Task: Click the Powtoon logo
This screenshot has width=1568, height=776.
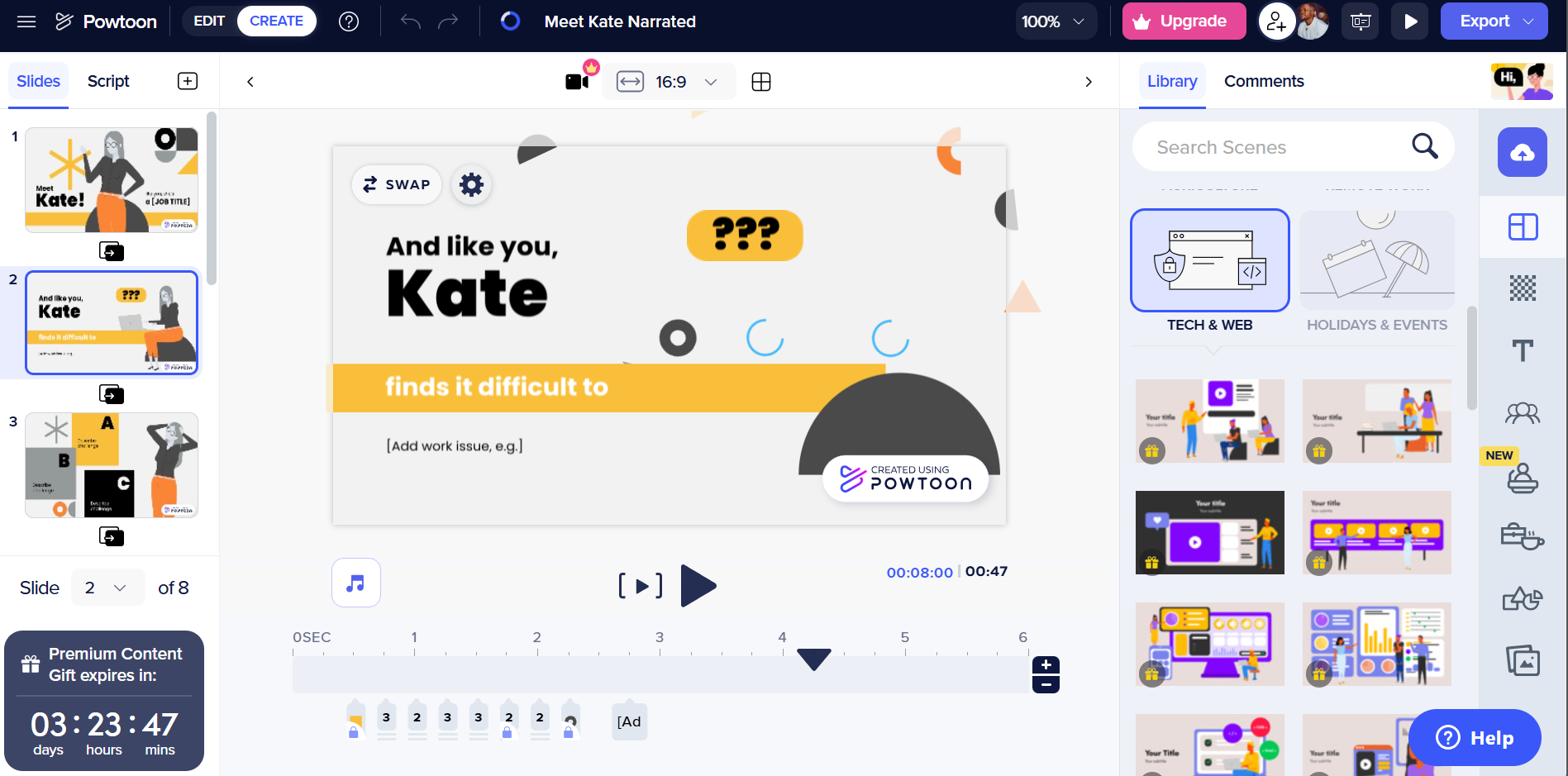Action: [x=106, y=21]
